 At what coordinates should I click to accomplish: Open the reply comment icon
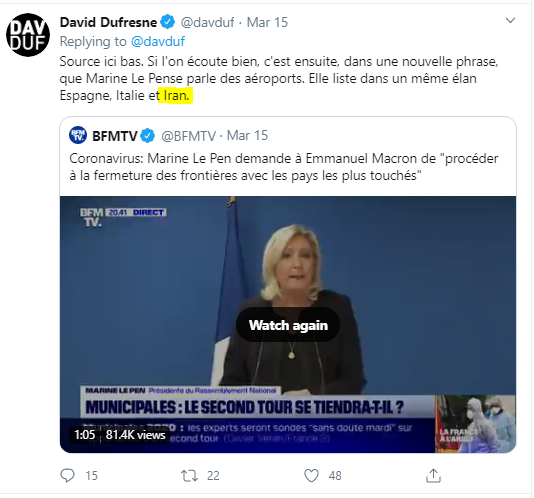point(67,476)
